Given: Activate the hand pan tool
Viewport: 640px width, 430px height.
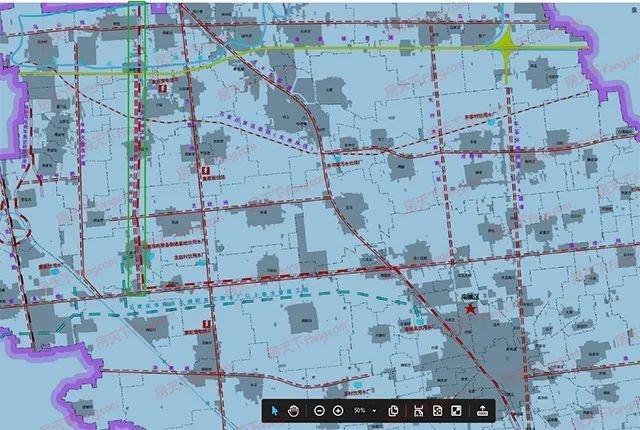Looking at the screenshot, I should (294, 411).
